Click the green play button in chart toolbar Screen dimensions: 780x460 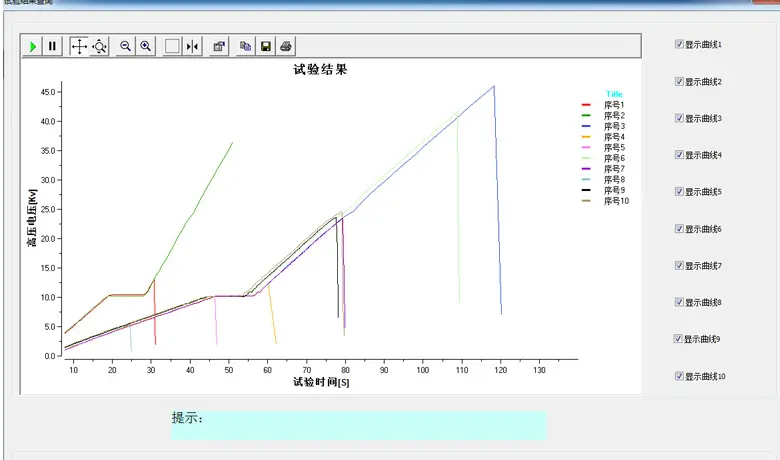coord(33,46)
